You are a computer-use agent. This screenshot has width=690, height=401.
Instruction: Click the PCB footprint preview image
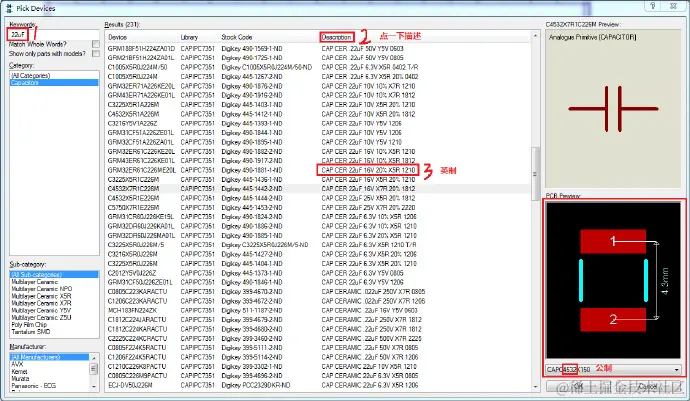tap(613, 280)
